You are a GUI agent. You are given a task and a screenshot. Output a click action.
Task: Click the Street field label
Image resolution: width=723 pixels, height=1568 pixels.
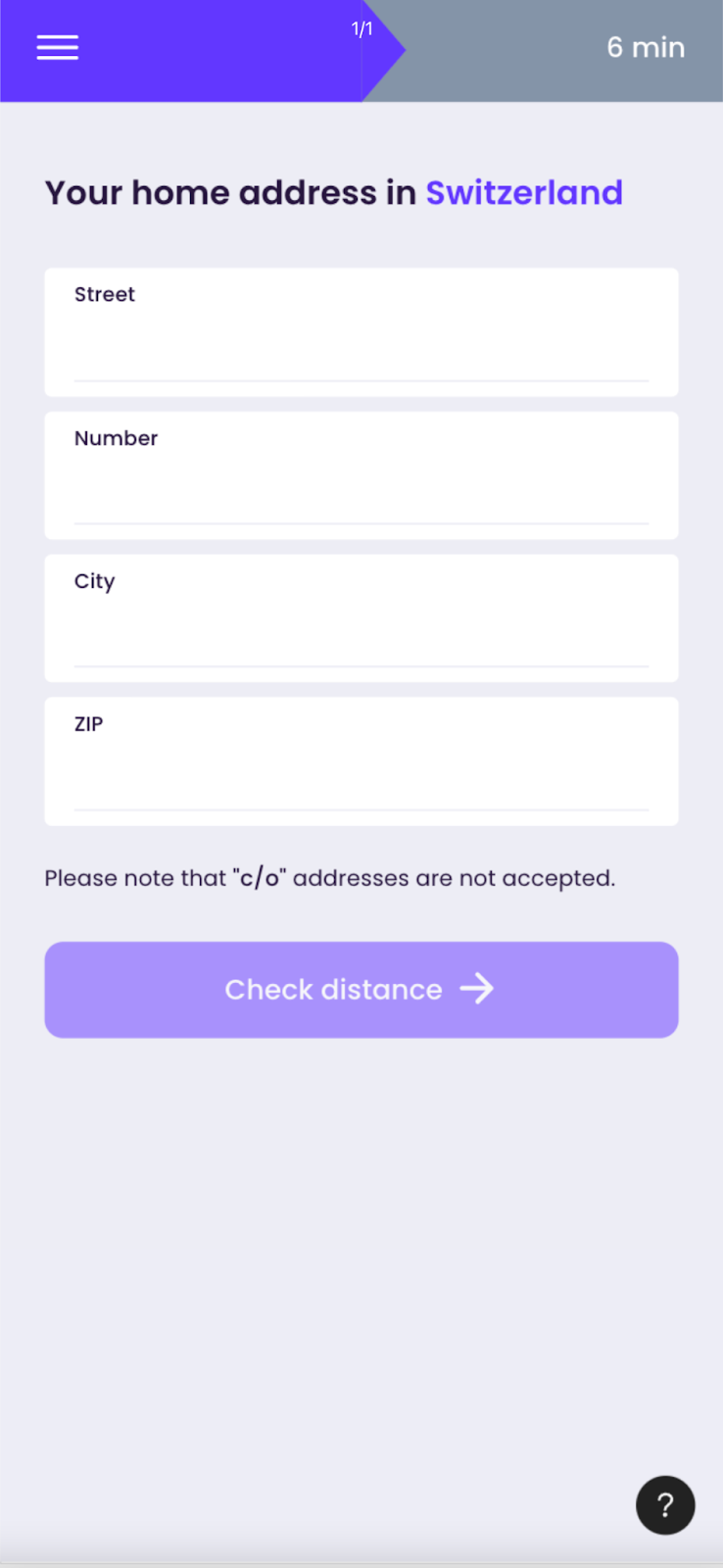click(105, 294)
